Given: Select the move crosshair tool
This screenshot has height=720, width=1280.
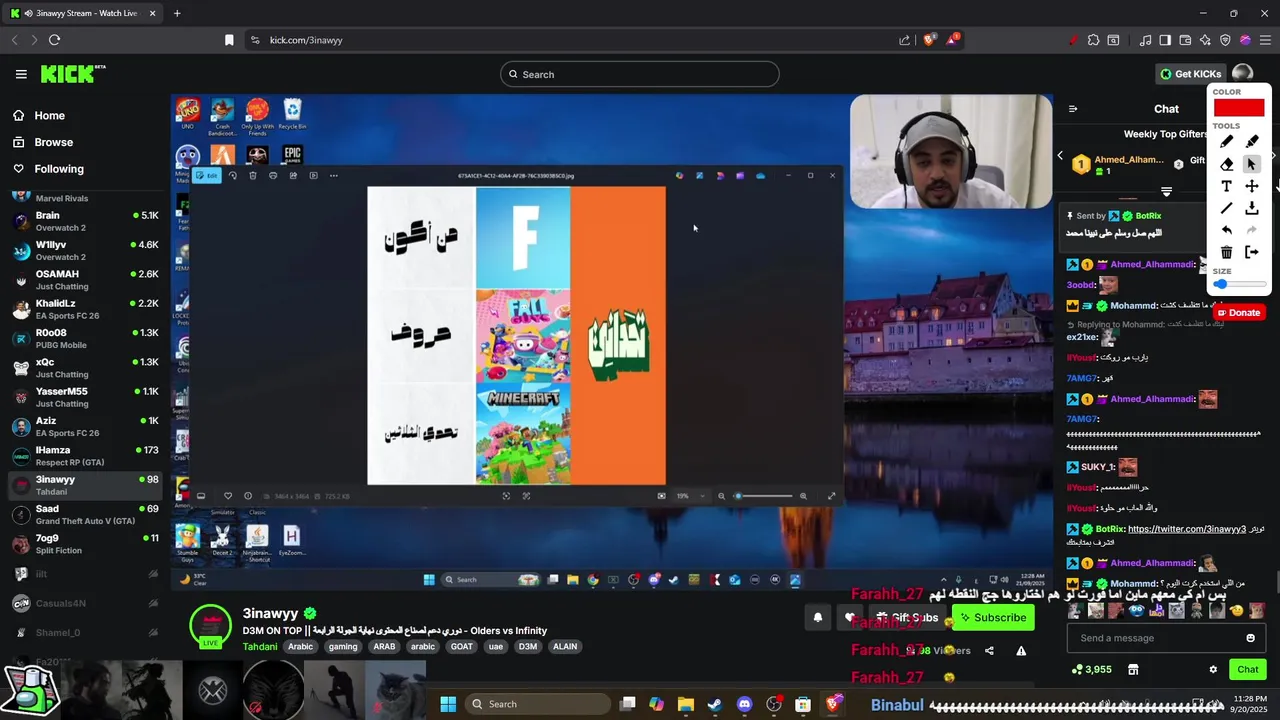Looking at the screenshot, I should (x=1252, y=186).
